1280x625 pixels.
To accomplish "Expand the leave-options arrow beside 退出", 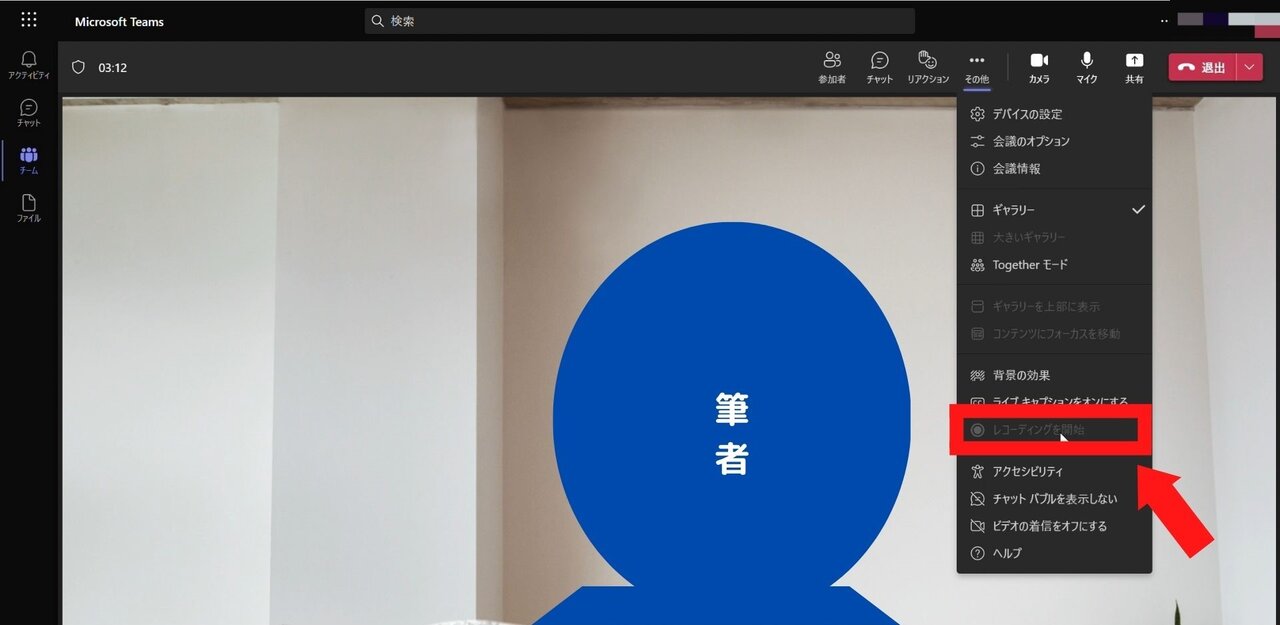I will click(1251, 68).
